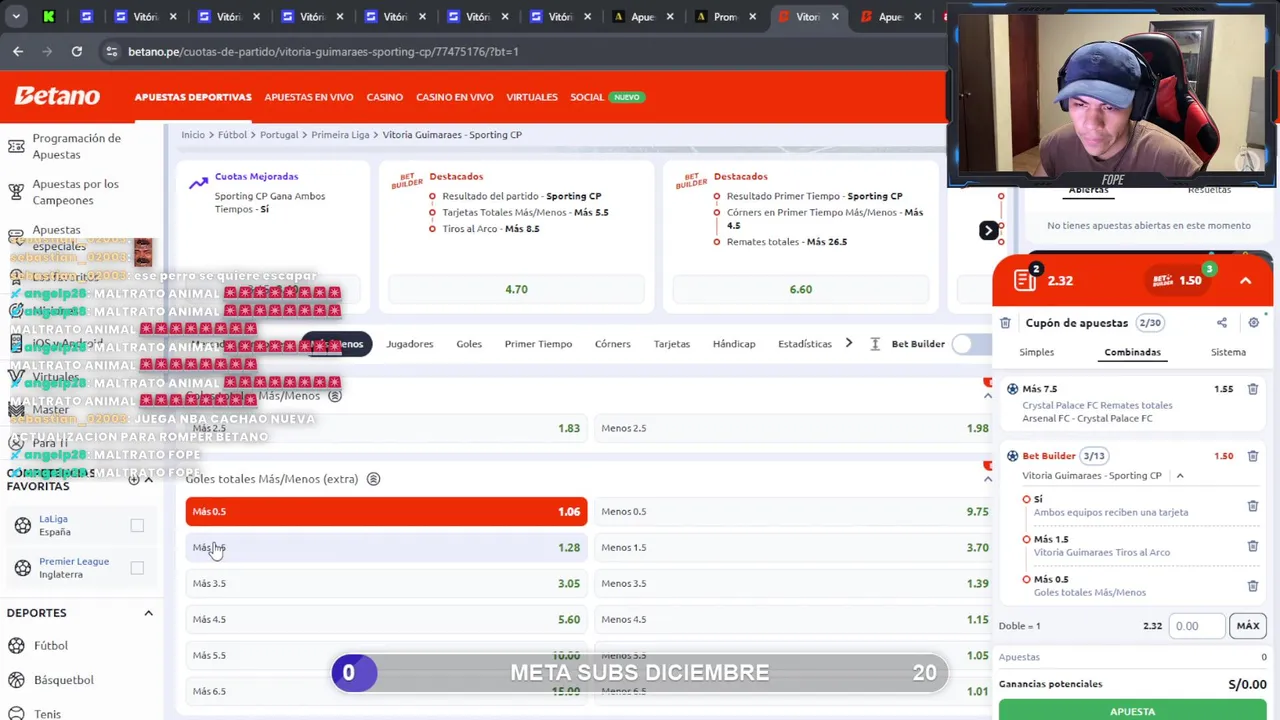Open Casino en Vivo section
The image size is (1280, 720).
tap(454, 97)
